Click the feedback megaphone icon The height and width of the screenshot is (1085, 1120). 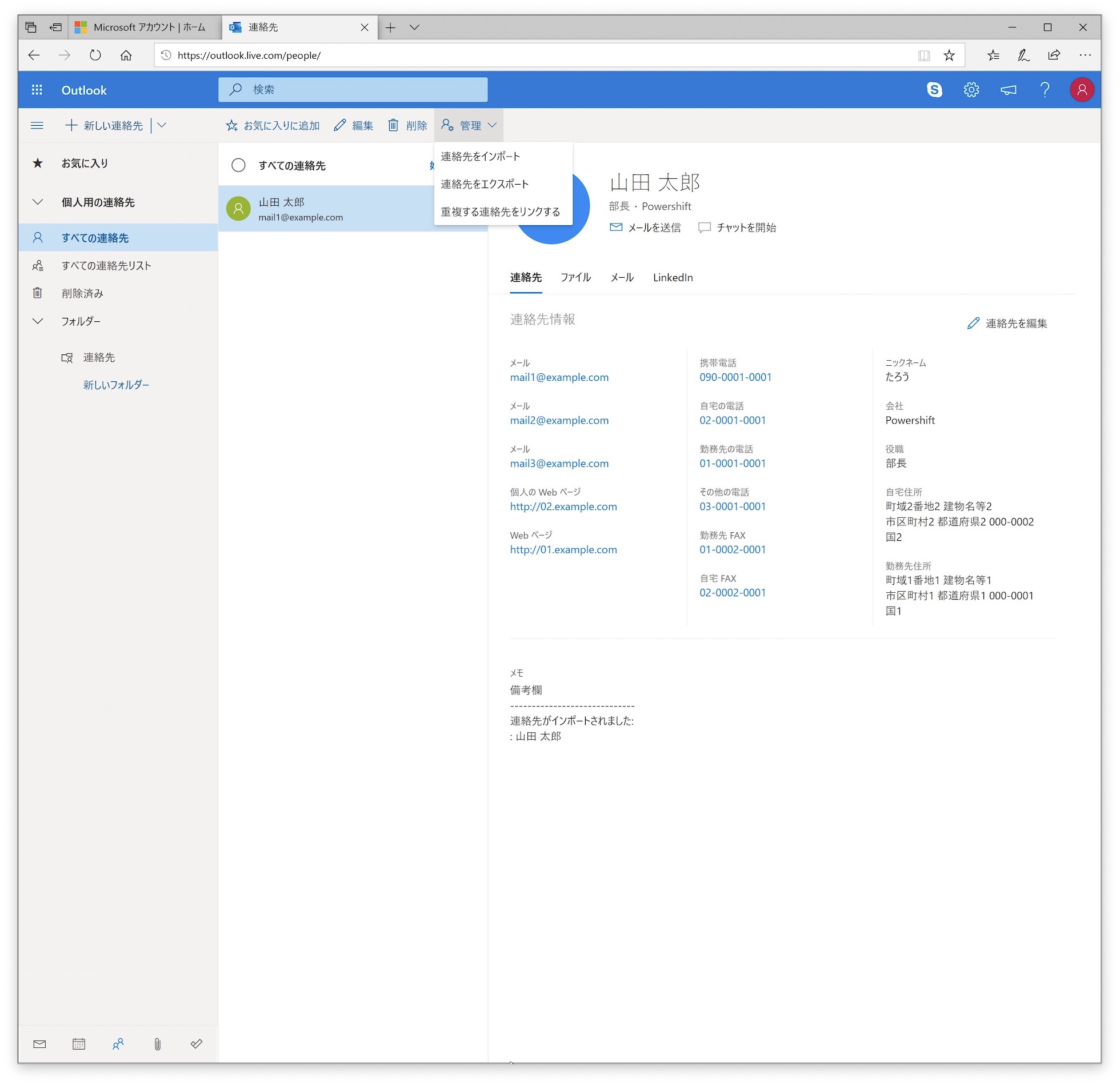tap(1008, 90)
